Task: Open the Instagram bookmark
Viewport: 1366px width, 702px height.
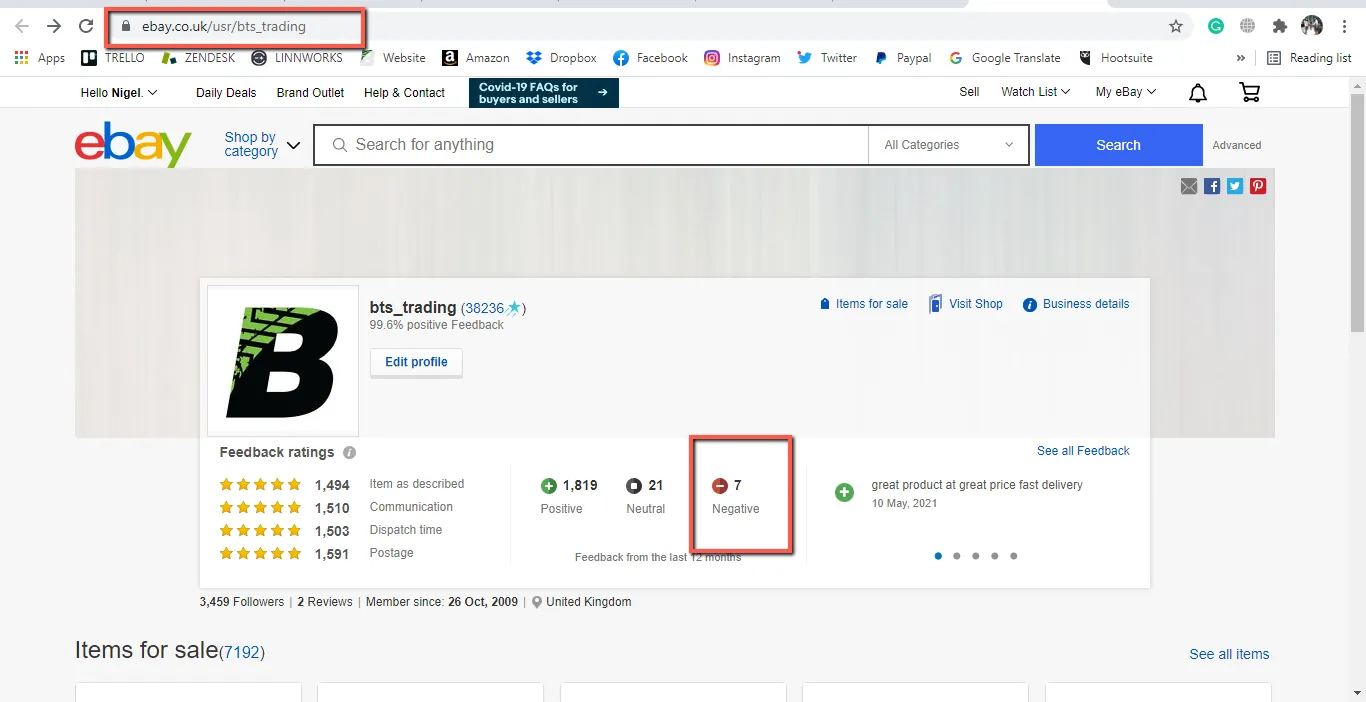Action: [x=742, y=58]
